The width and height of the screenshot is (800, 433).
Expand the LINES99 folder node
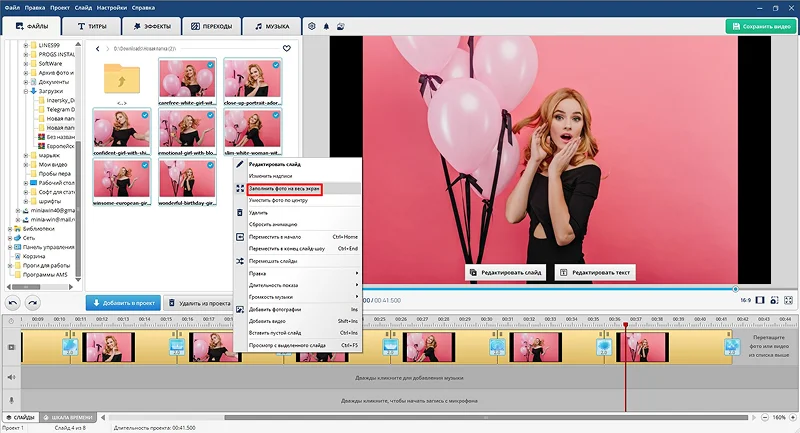26,45
